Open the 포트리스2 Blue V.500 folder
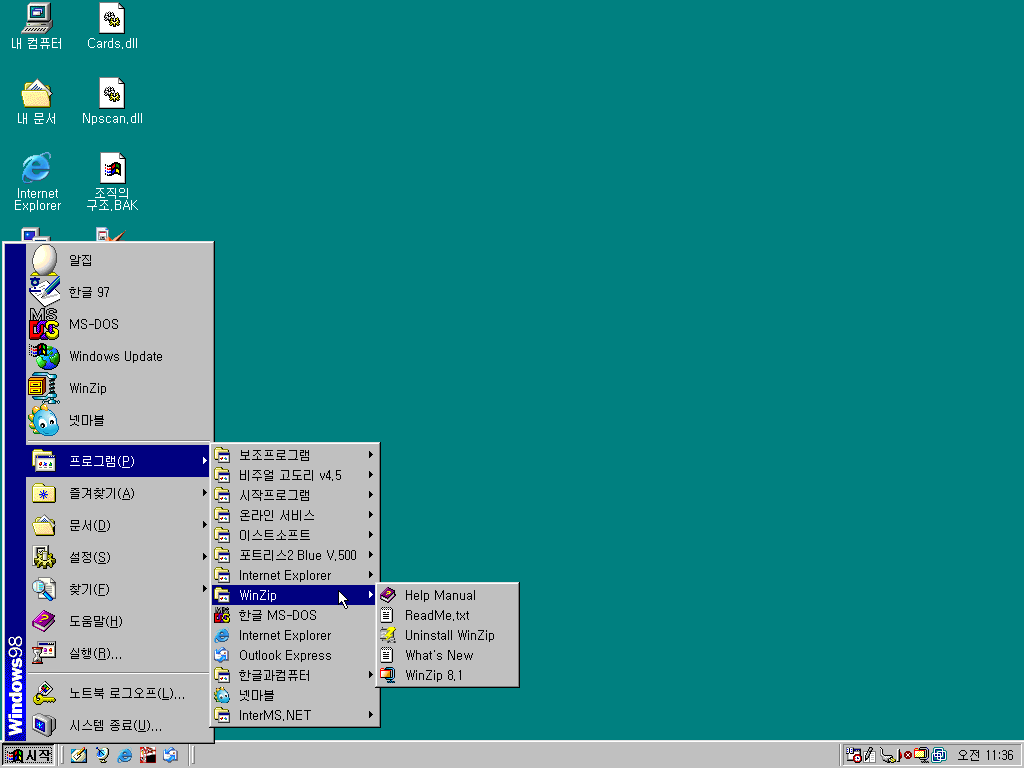The width and height of the screenshot is (1024, 768). (295, 555)
